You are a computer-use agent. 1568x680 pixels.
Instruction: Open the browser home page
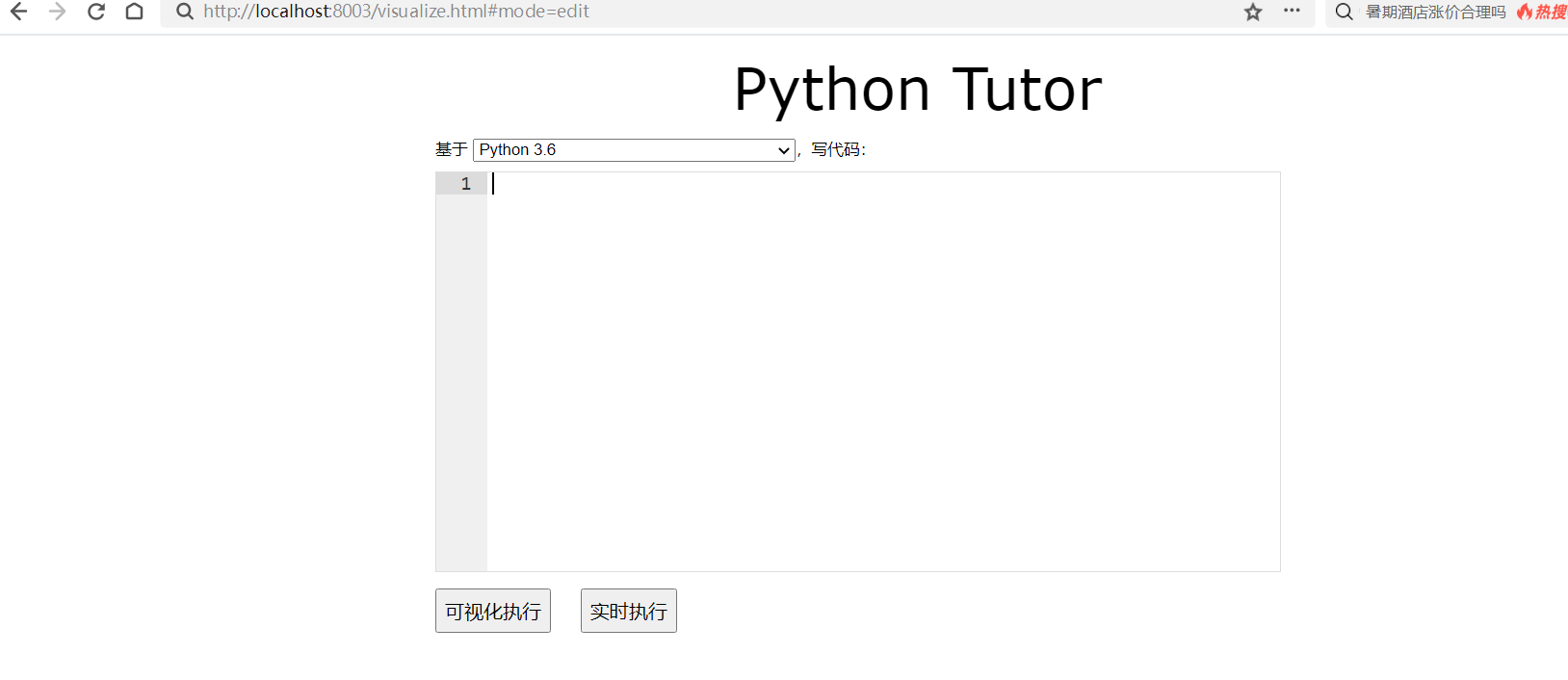click(x=135, y=12)
